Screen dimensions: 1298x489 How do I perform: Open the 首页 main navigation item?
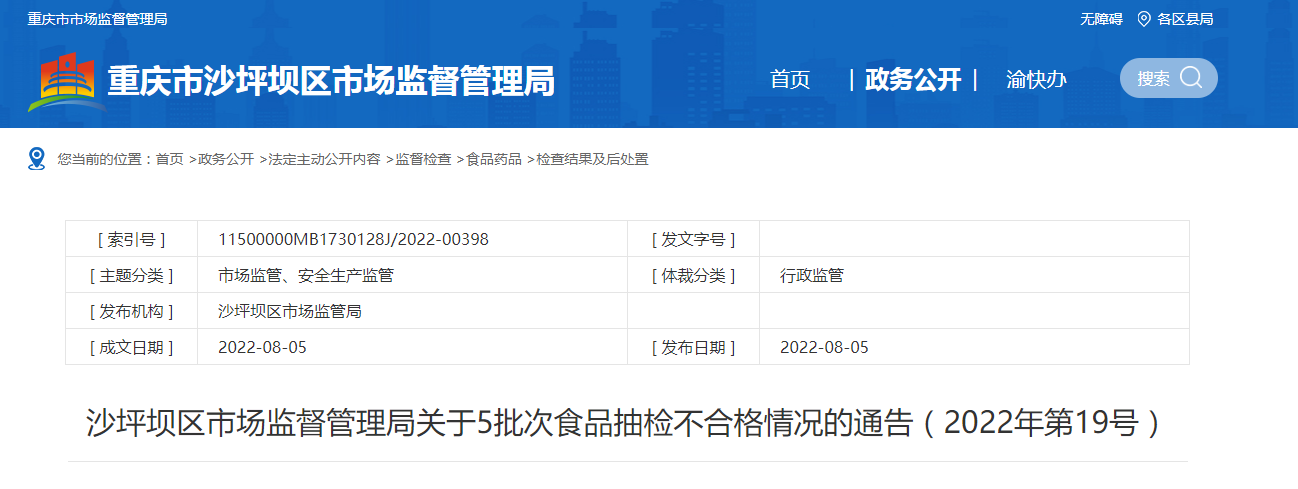790,80
